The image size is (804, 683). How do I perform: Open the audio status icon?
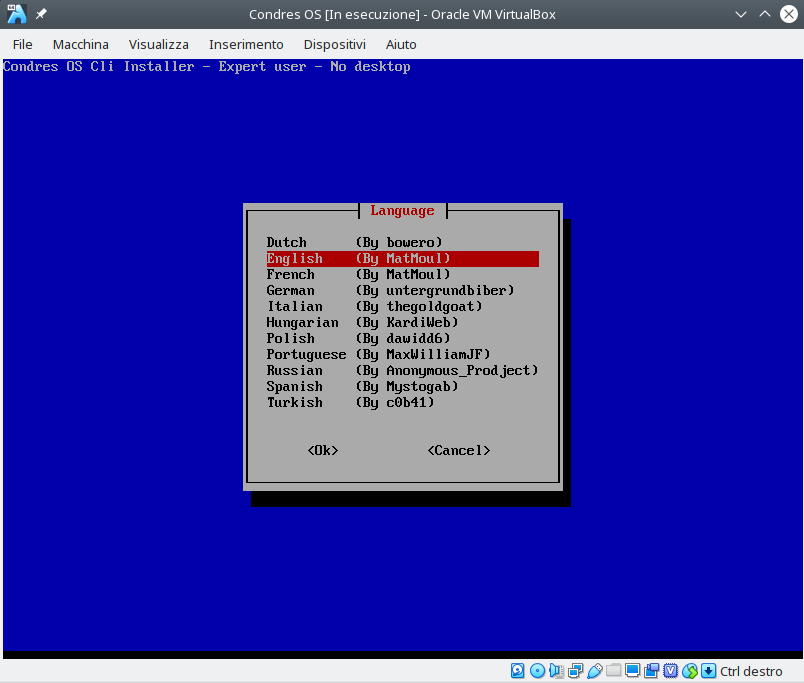pyautogui.click(x=556, y=671)
